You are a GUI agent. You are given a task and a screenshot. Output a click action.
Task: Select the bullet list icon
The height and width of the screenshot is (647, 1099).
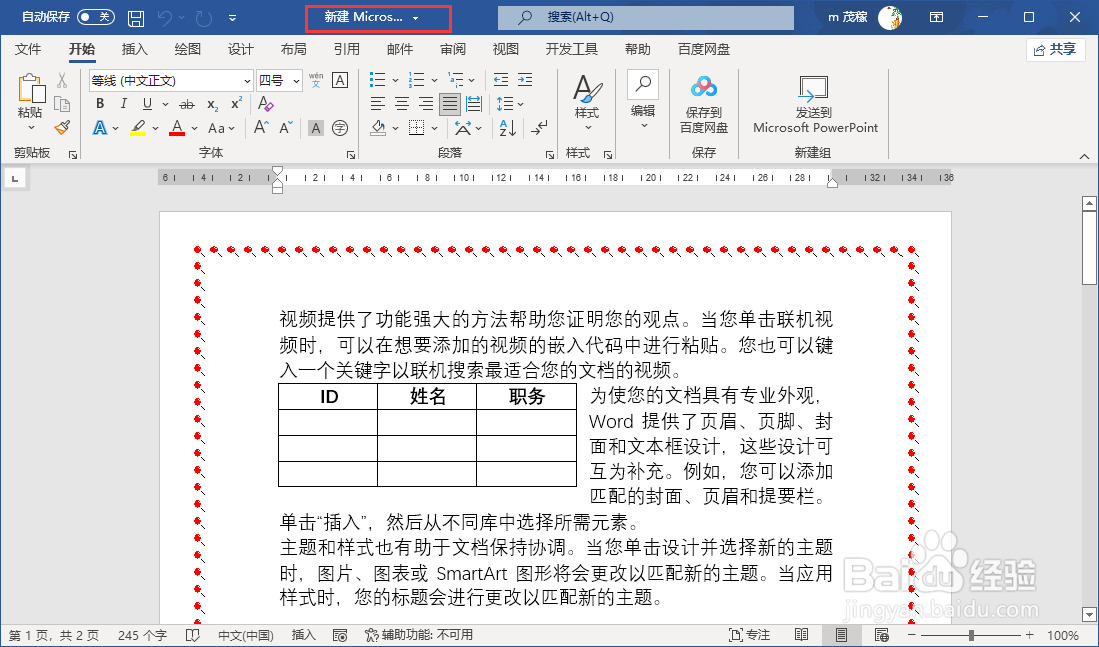point(378,79)
